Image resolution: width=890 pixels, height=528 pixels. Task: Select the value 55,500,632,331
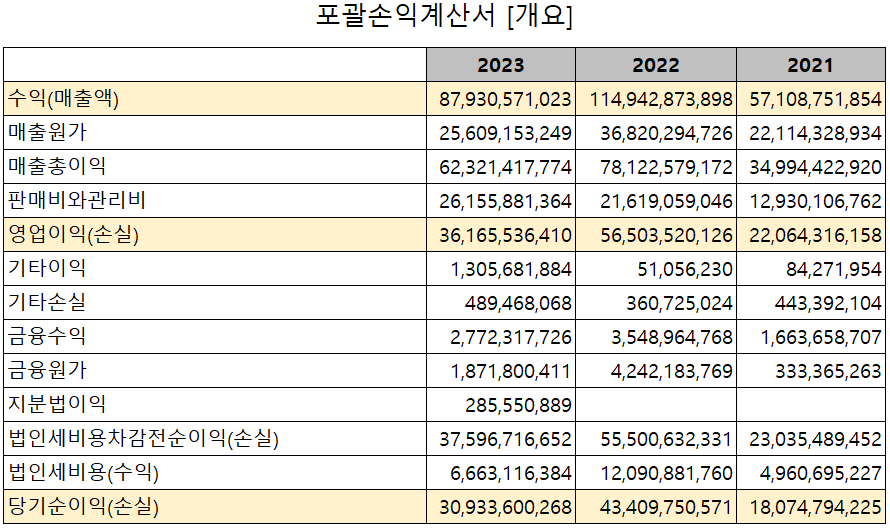coord(666,439)
